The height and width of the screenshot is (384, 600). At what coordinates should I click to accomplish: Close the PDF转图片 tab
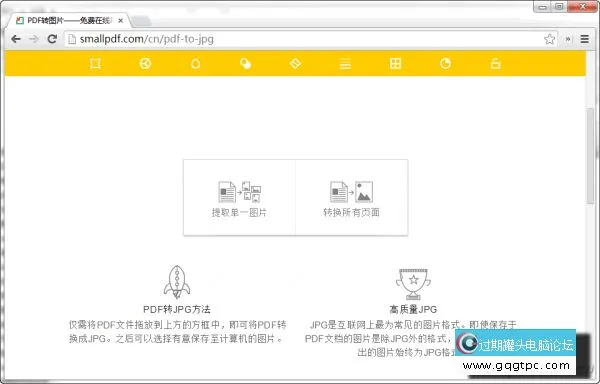pos(121,21)
